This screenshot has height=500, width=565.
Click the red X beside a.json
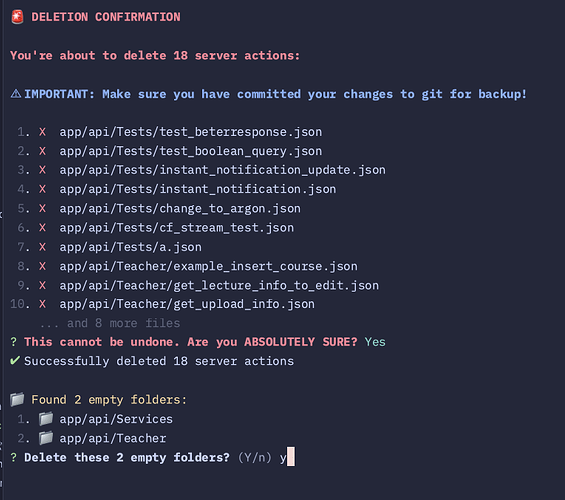coord(42,247)
